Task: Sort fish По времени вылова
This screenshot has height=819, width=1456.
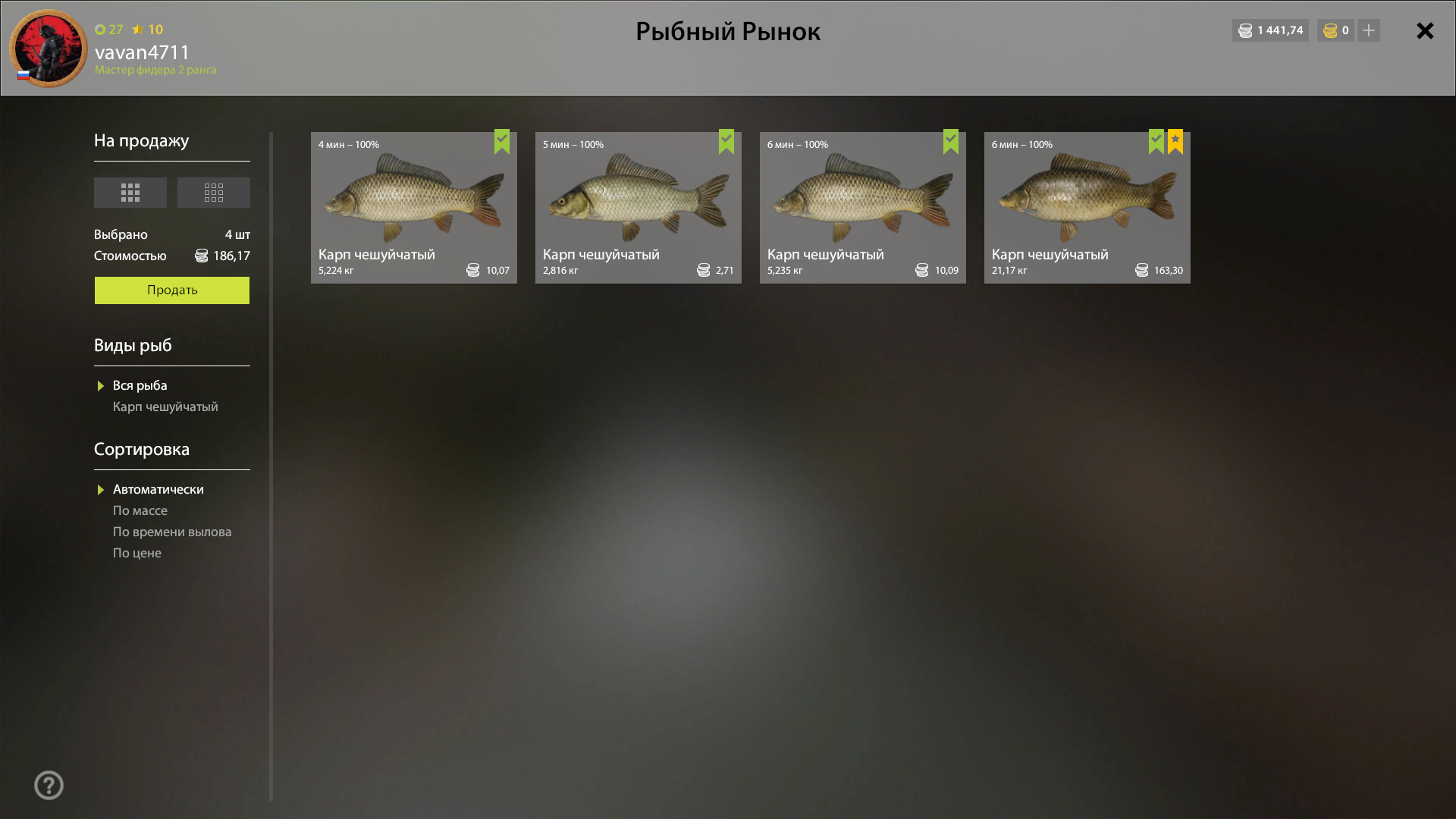Action: pyautogui.click(x=172, y=532)
